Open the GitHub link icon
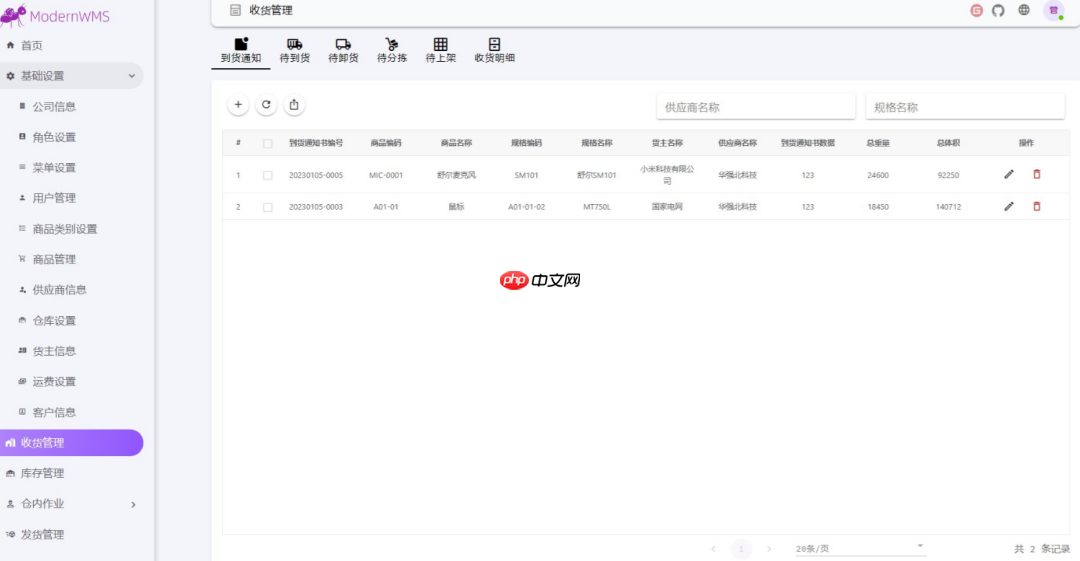This screenshot has width=1080, height=561. (998, 10)
